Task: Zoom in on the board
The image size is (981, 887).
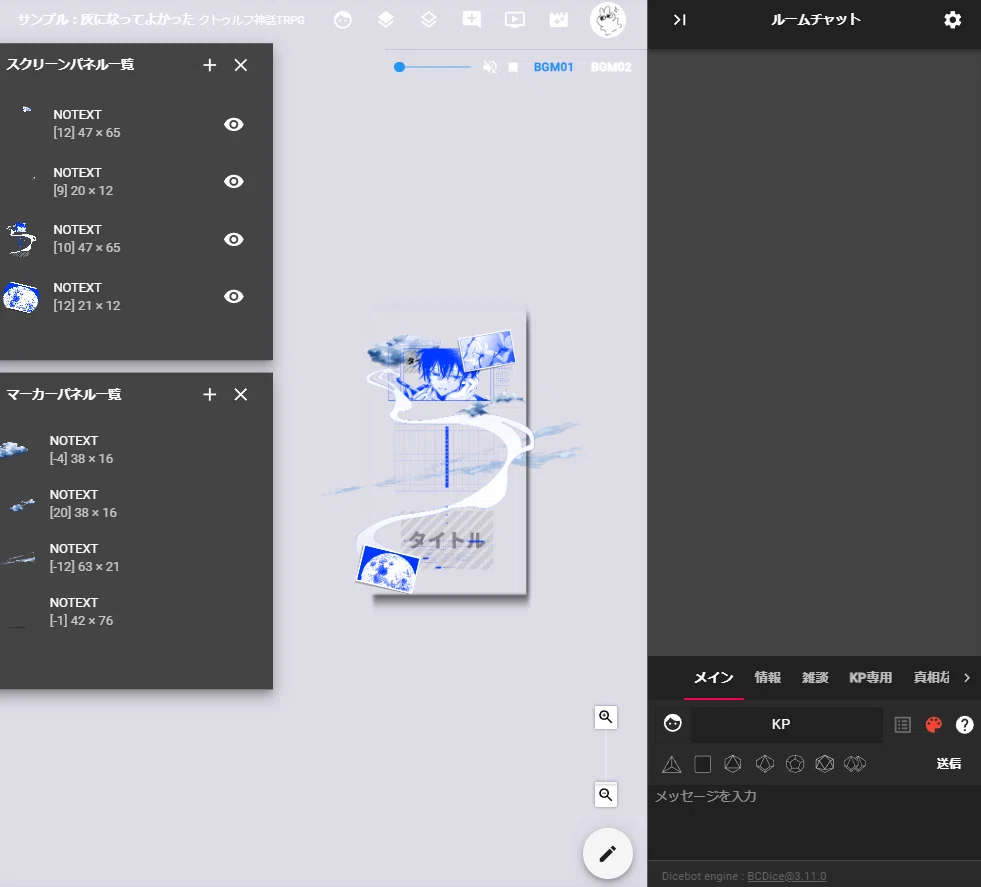Action: pyautogui.click(x=606, y=717)
